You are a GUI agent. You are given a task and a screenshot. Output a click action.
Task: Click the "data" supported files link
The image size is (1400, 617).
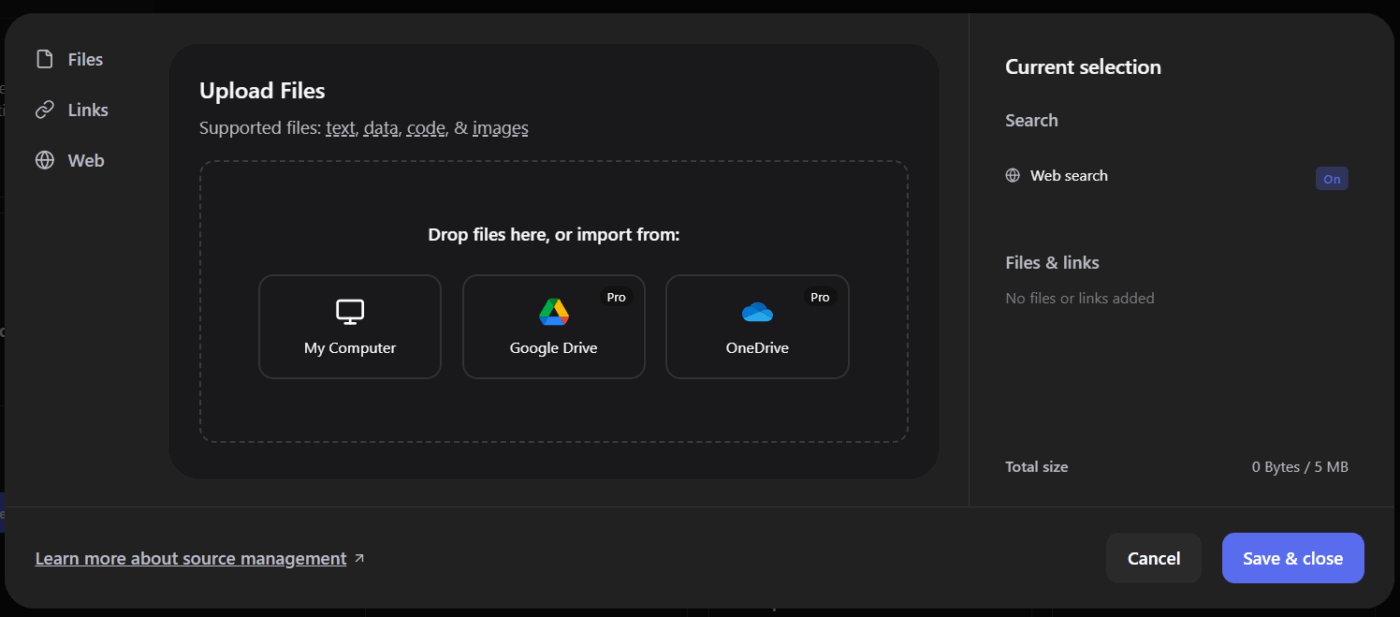point(380,128)
